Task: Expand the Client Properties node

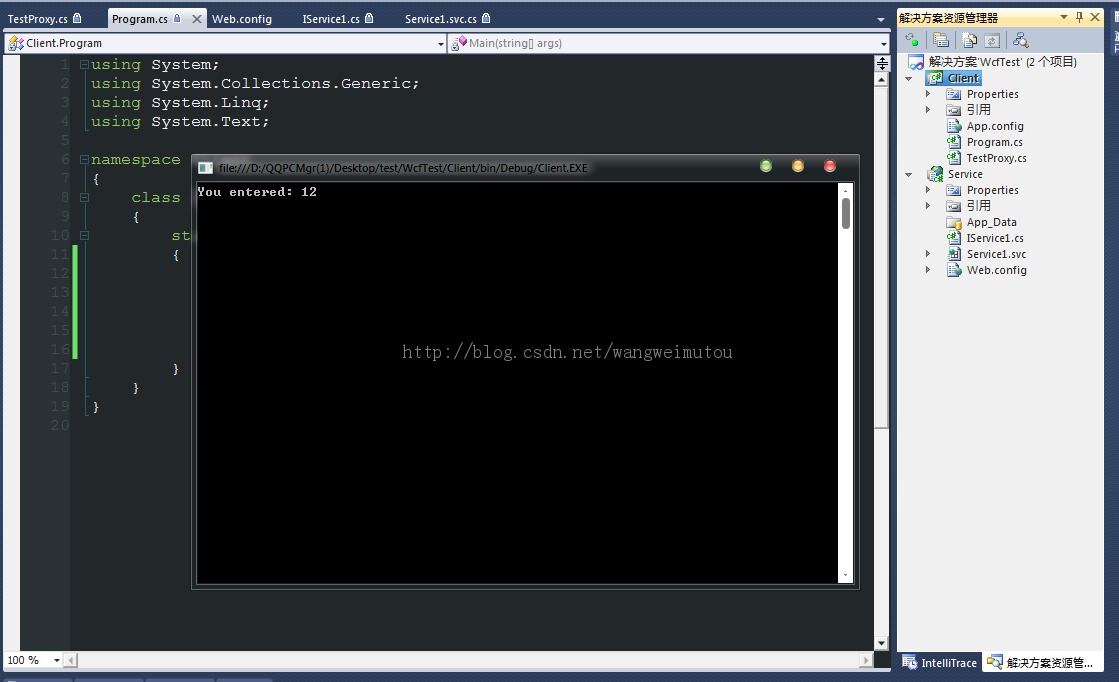Action: (928, 93)
